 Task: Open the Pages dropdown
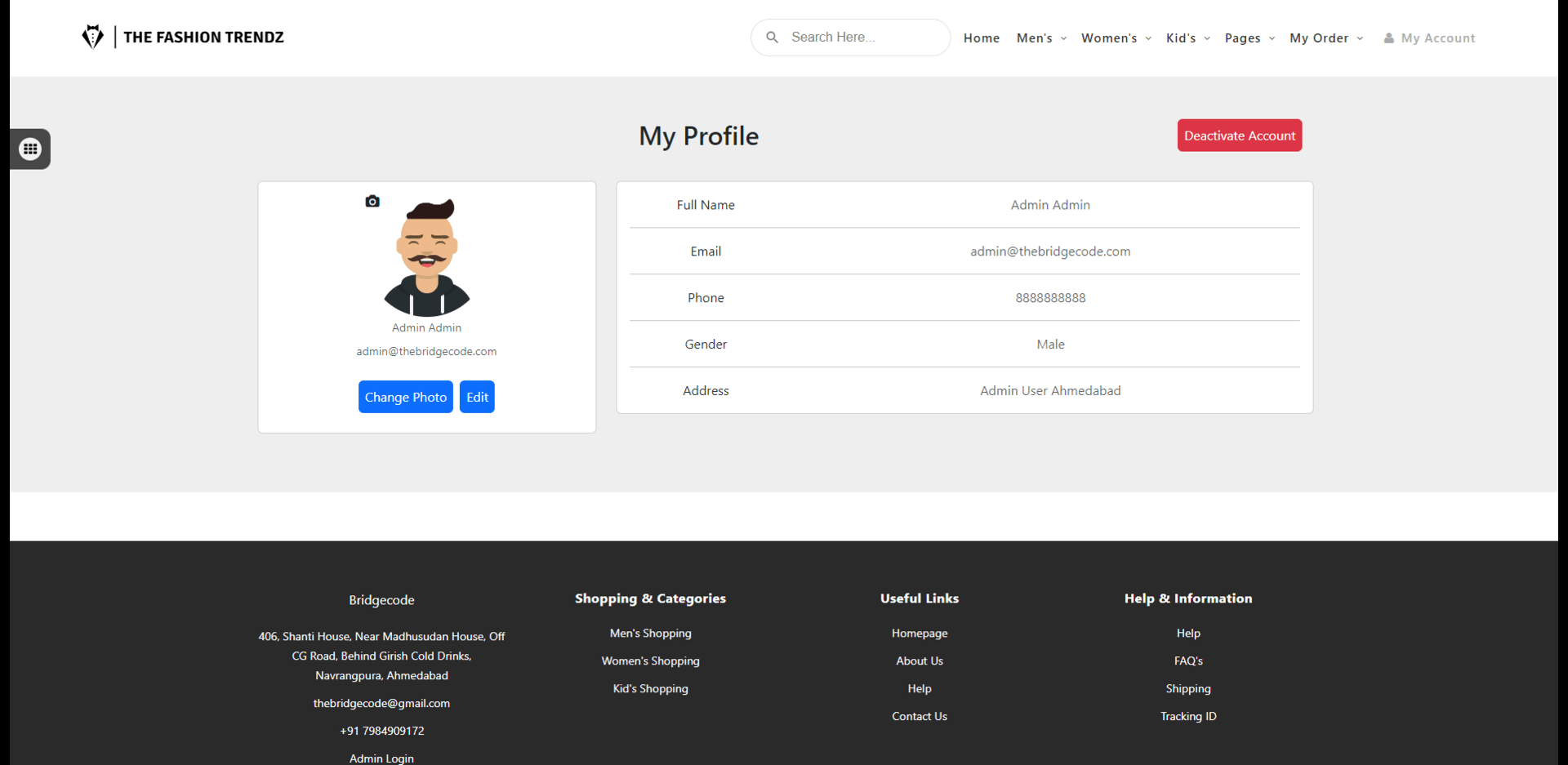tap(1249, 38)
